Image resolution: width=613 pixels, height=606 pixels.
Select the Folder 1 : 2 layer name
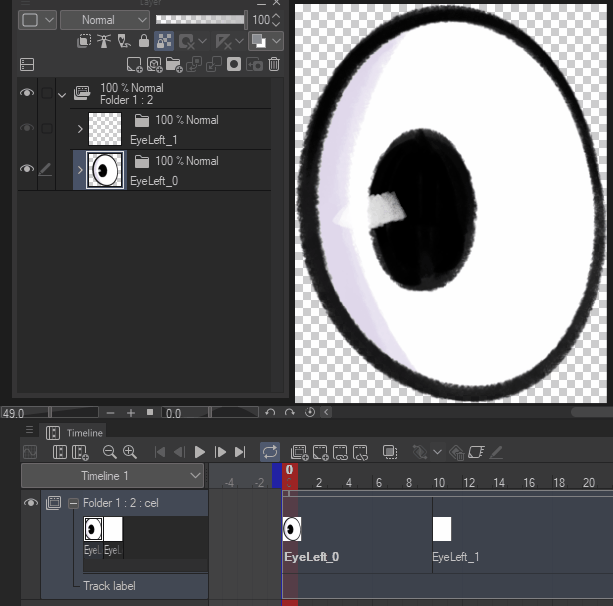click(x=126, y=100)
